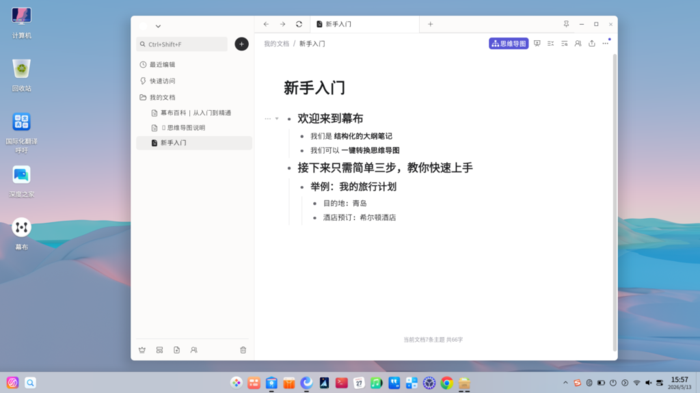Open the music app in the dock
The image size is (700, 393).
[376, 383]
